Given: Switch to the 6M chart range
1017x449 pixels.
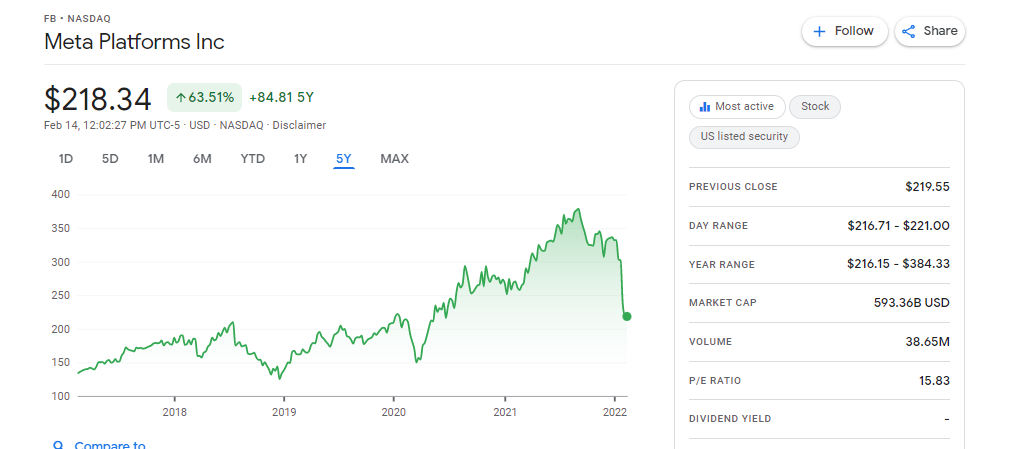Looking at the screenshot, I should [202, 159].
